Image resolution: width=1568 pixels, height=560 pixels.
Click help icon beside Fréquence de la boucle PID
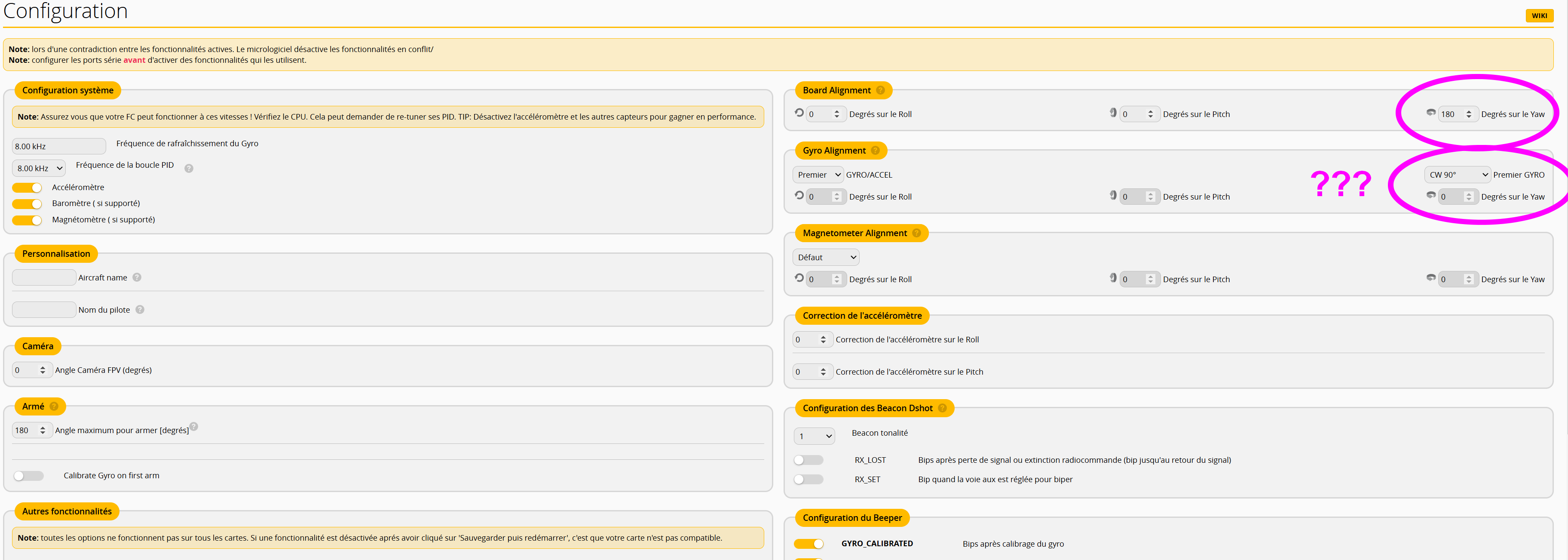coord(189,168)
